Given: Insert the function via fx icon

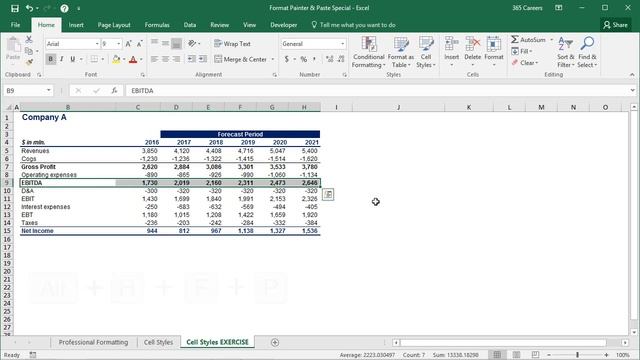Looking at the screenshot, I should 114,91.
